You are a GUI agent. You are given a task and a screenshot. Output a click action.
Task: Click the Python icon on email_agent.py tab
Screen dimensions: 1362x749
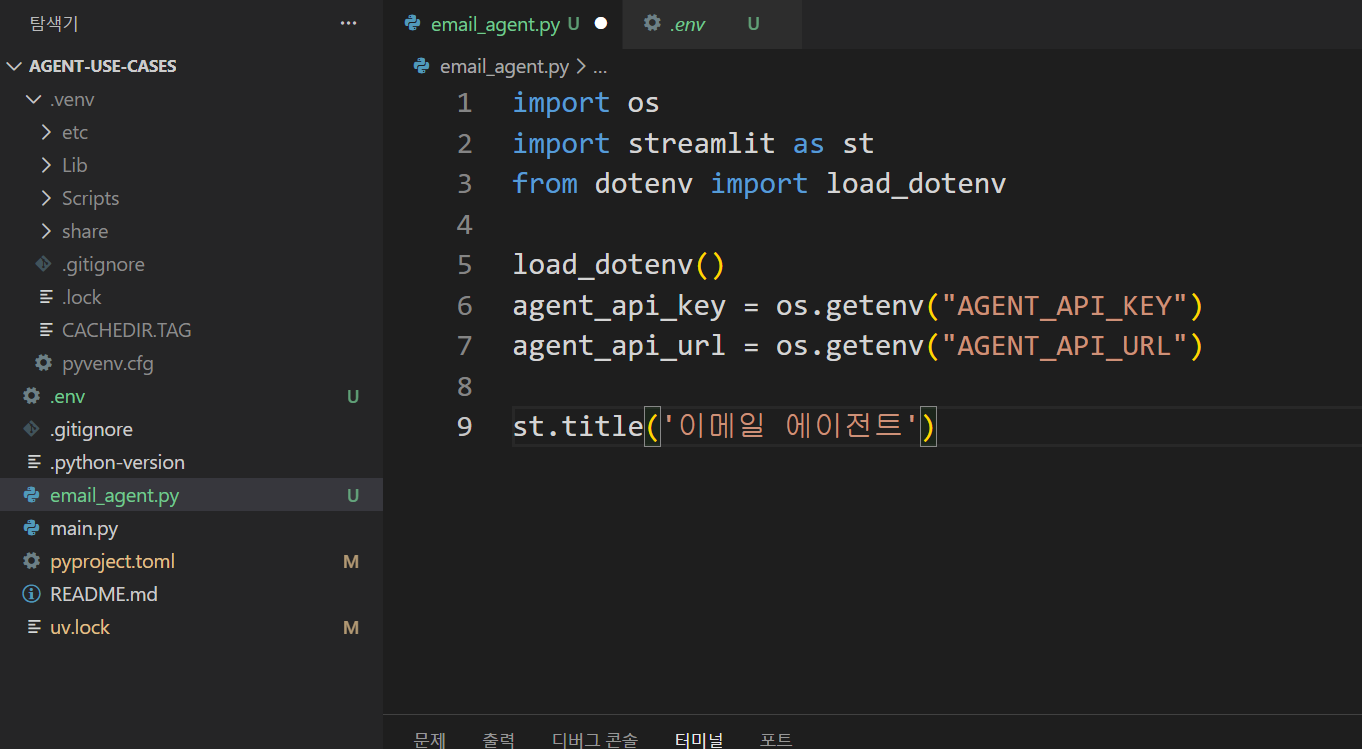(412, 24)
